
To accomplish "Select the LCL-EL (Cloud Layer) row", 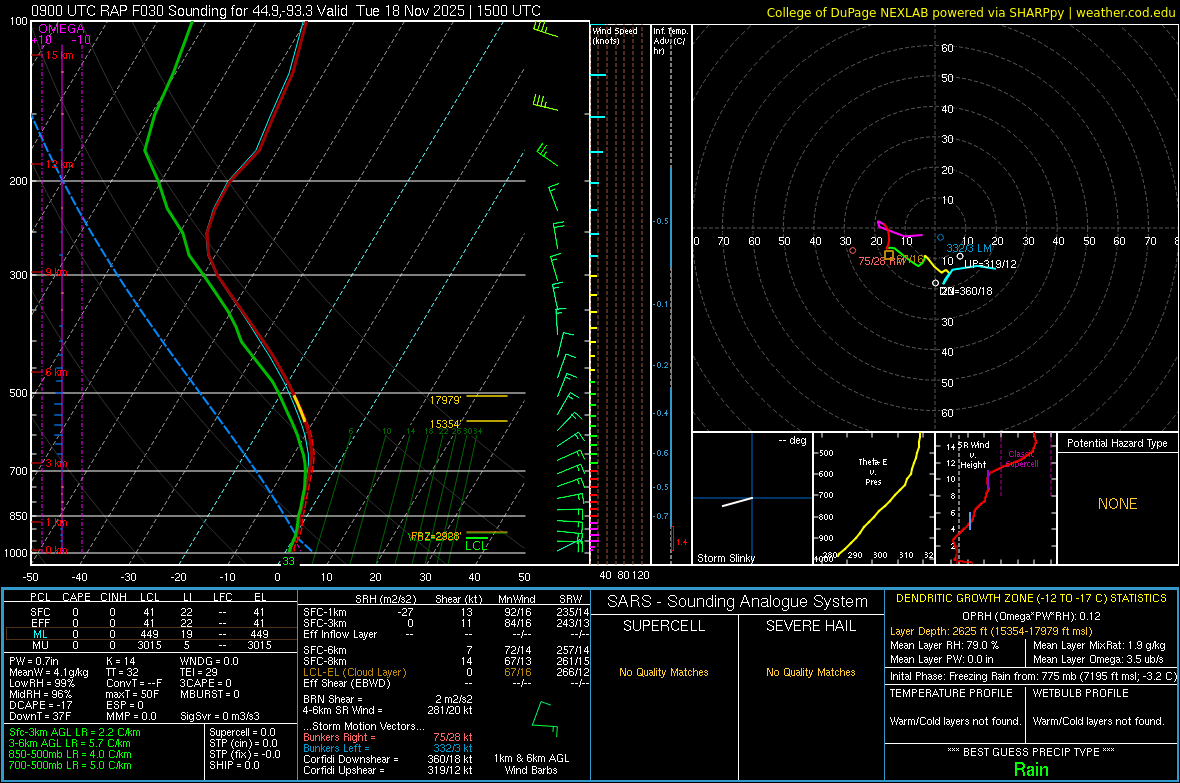I will point(446,672).
